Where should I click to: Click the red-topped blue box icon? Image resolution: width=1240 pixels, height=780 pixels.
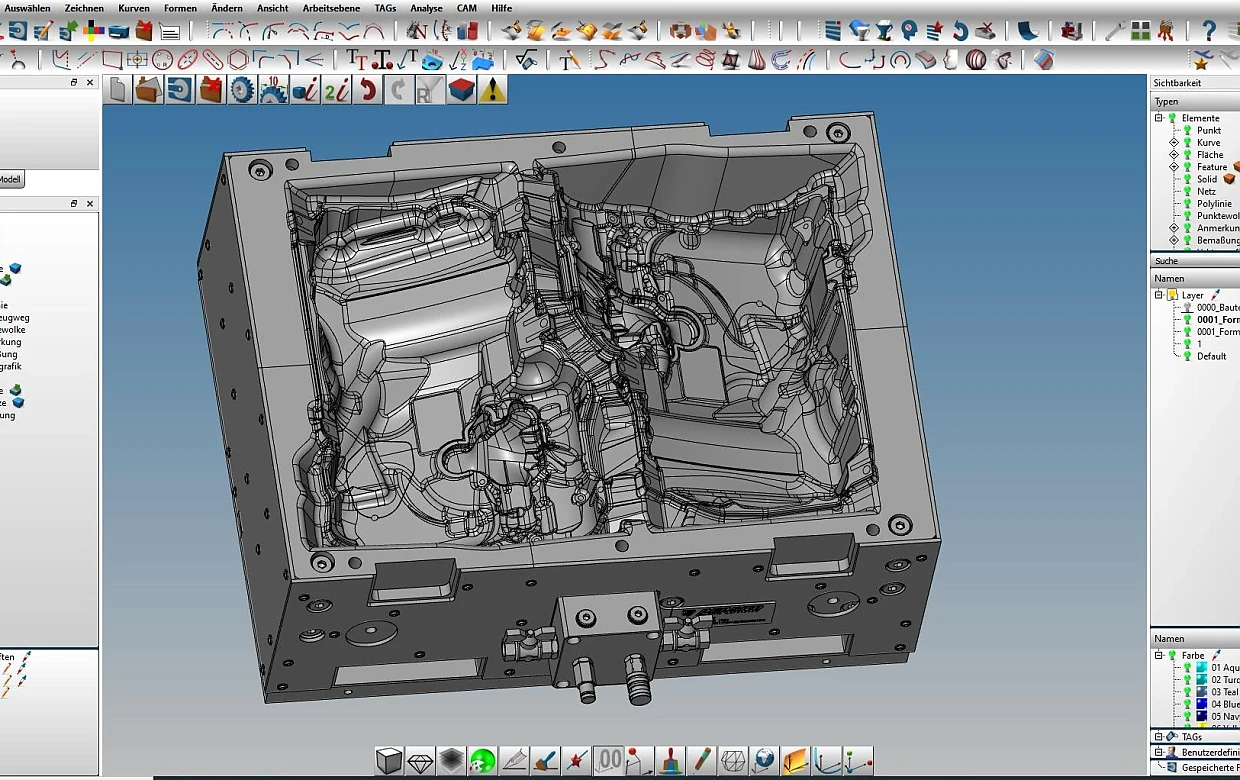tap(461, 91)
